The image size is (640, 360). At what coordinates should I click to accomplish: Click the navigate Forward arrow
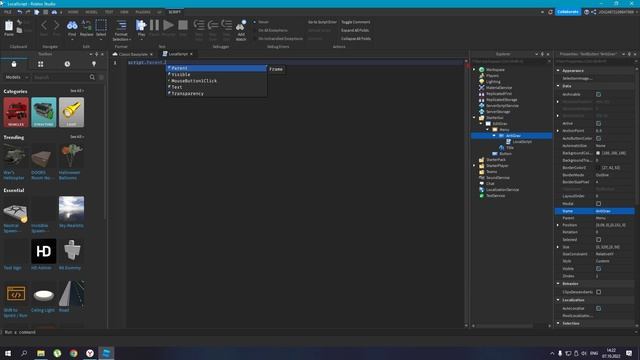[x=56, y=25]
